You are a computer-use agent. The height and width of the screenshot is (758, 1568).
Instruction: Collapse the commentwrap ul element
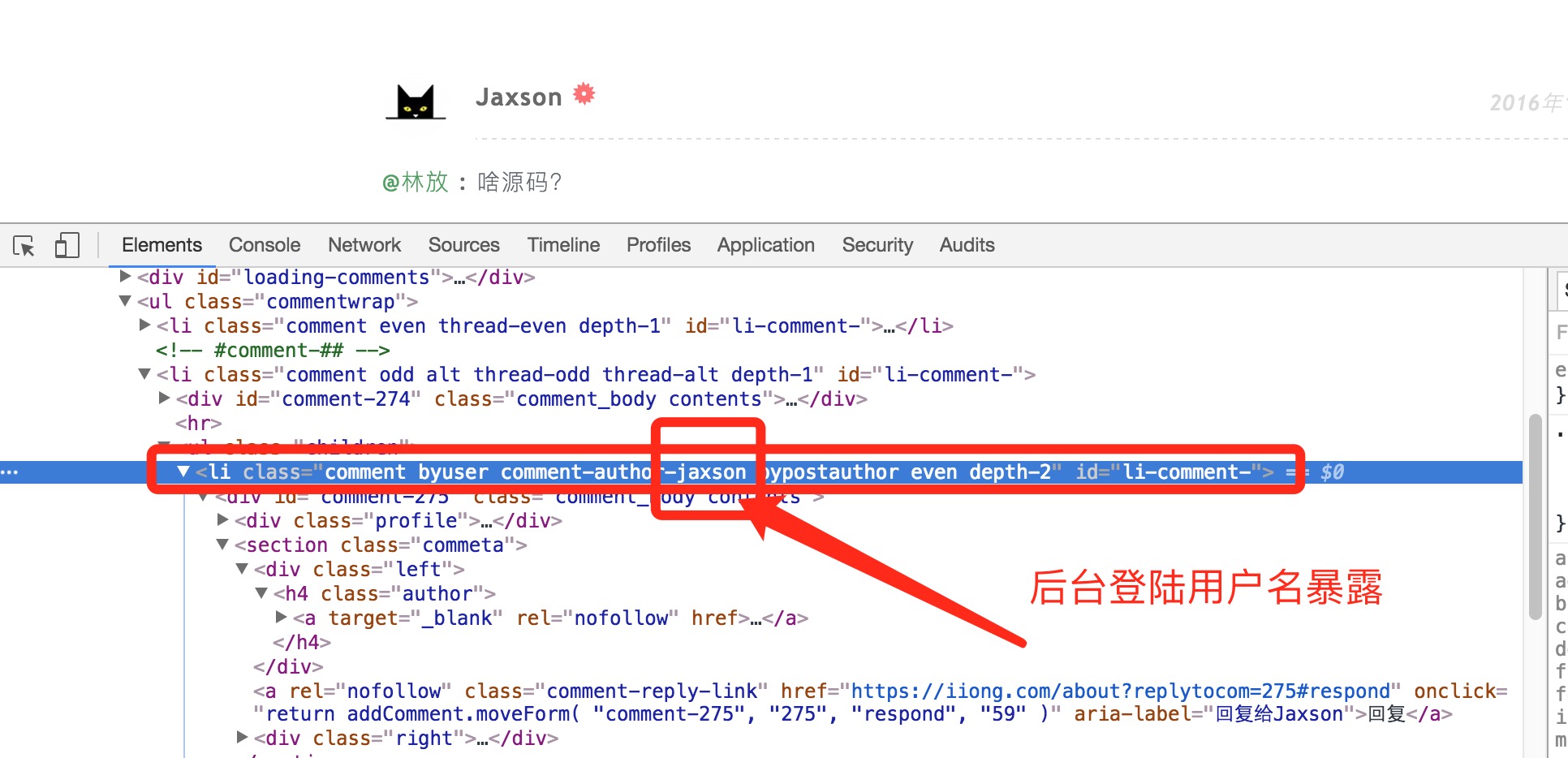(124, 301)
